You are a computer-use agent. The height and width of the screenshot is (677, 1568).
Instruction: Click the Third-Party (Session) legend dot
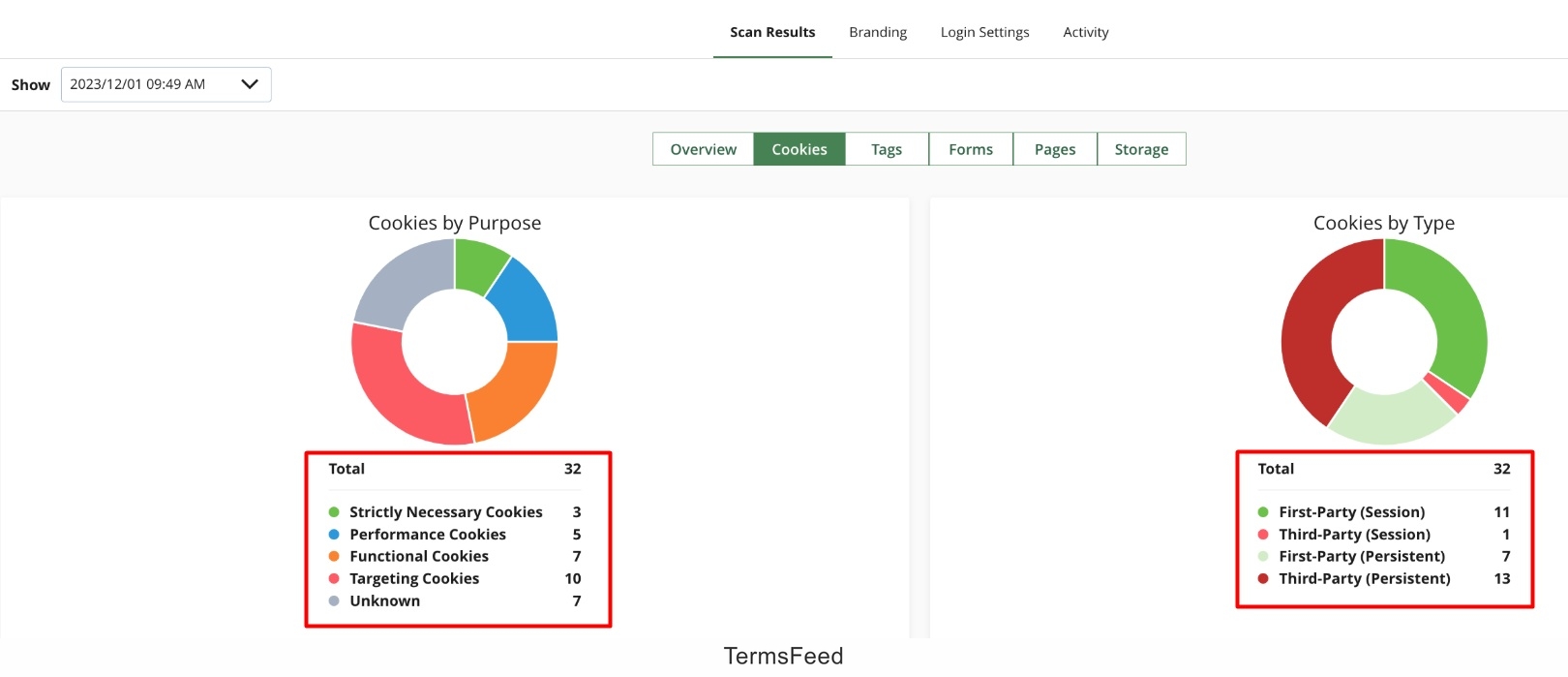[1263, 535]
